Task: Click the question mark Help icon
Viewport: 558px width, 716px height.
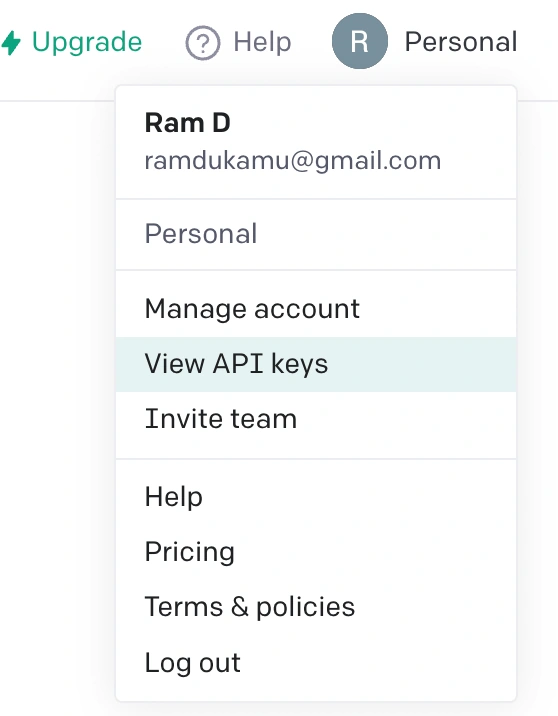Action: [x=203, y=43]
